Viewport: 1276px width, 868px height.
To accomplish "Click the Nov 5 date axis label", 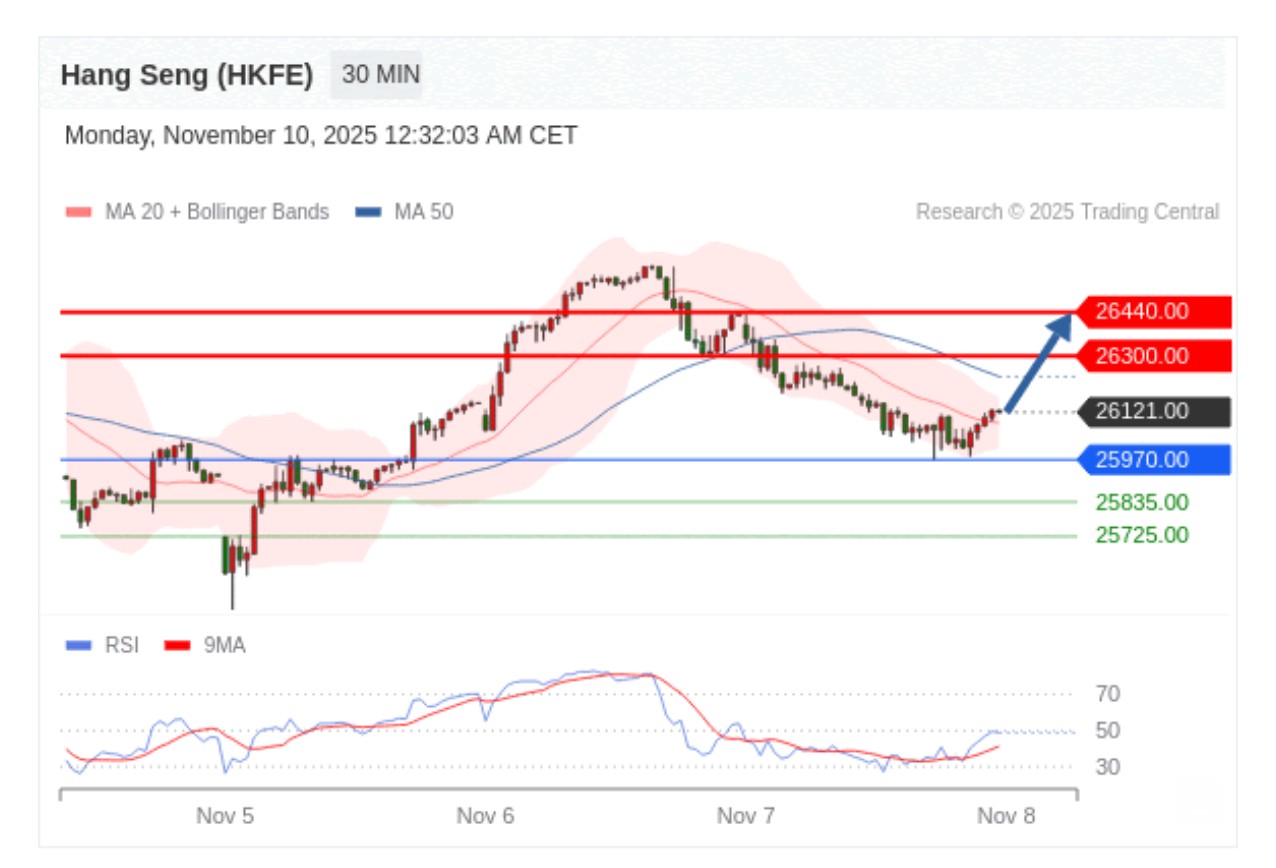I will (225, 816).
